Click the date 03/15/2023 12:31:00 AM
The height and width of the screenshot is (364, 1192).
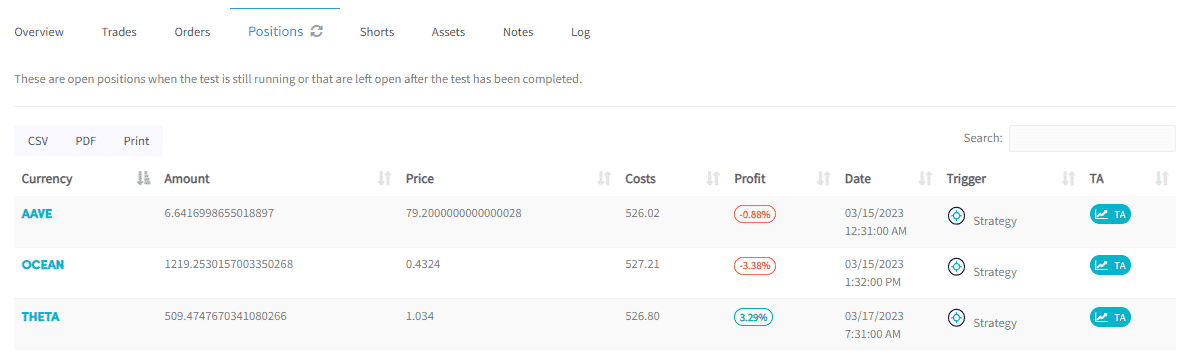875,221
